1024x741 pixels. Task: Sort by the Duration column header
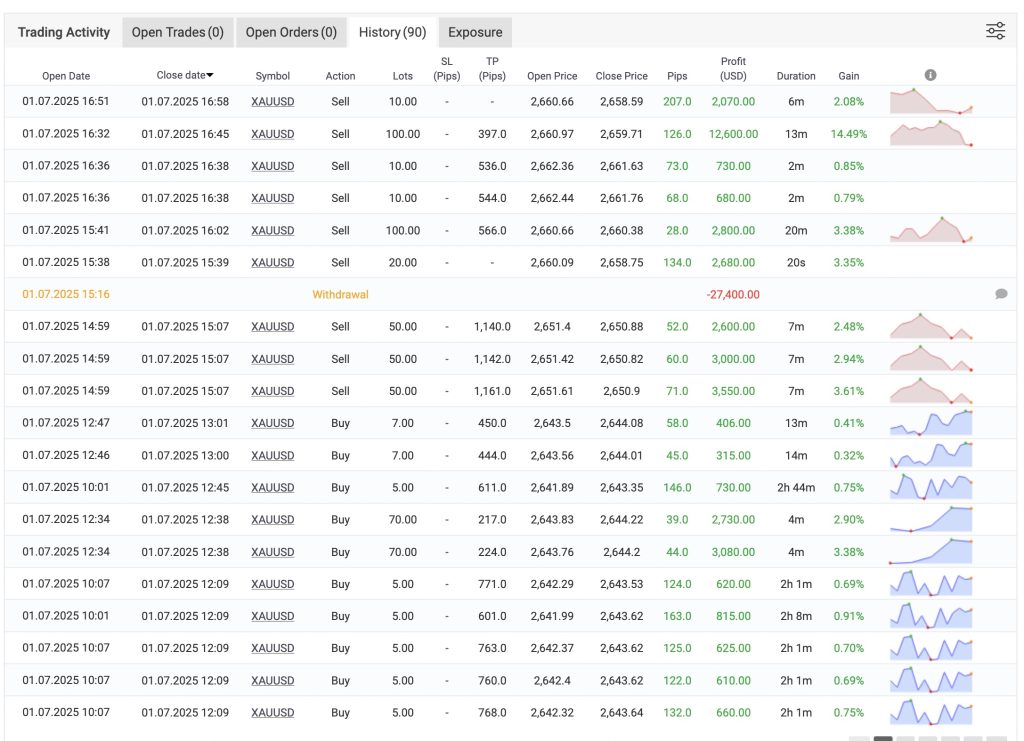pyautogui.click(x=796, y=76)
